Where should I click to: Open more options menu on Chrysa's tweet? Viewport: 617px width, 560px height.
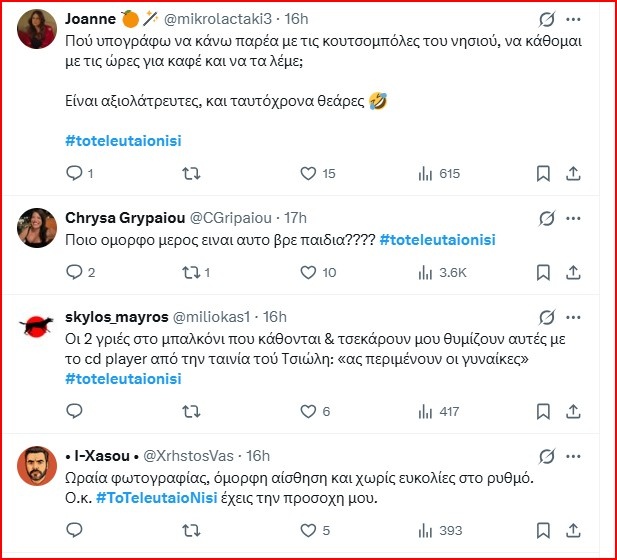point(574,218)
